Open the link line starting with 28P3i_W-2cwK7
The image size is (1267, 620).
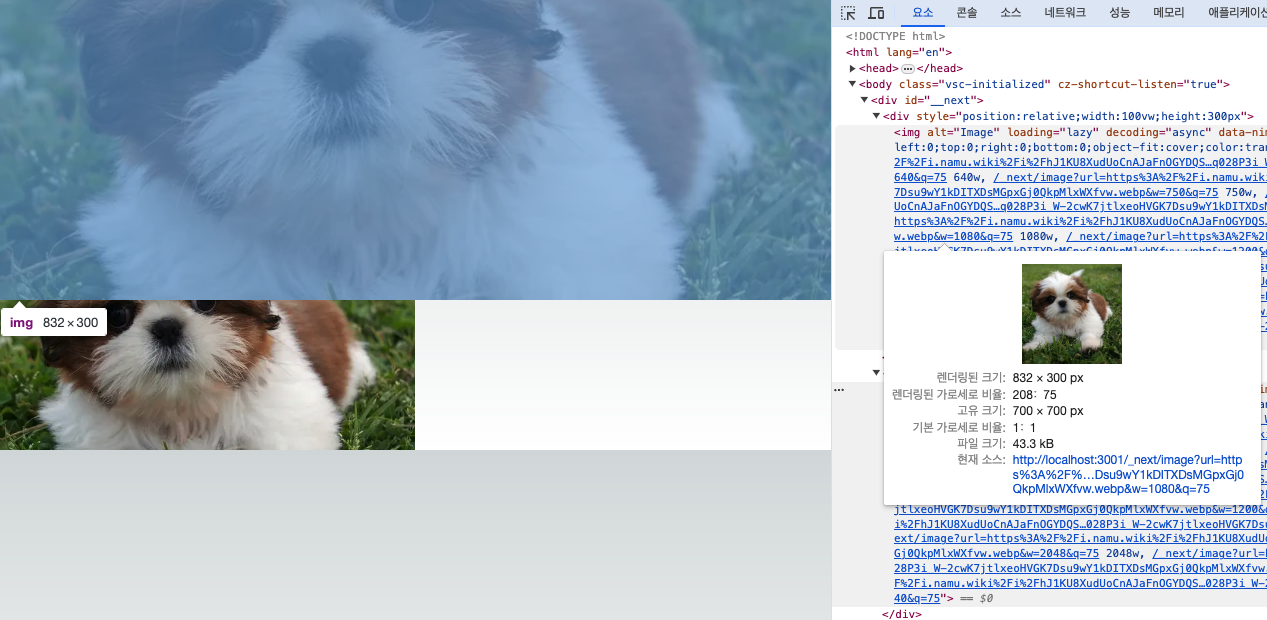click(x=1080, y=568)
